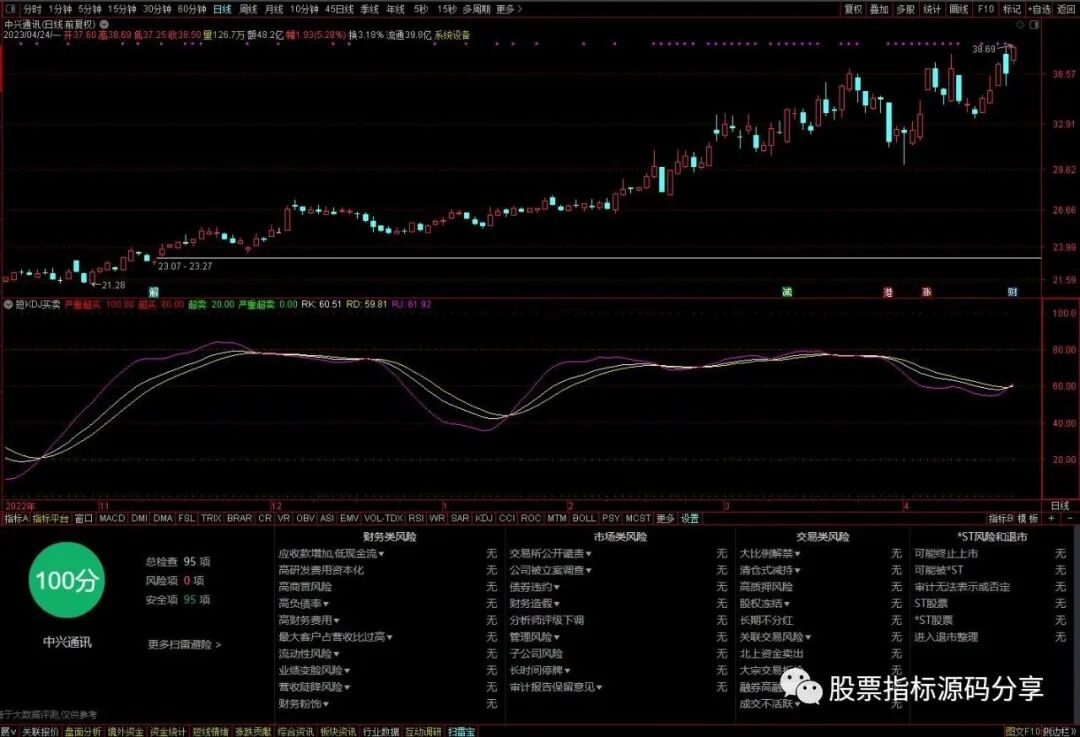Screen dimensions: 1080x737
Task: Select the SAR indicator
Action: [460, 518]
